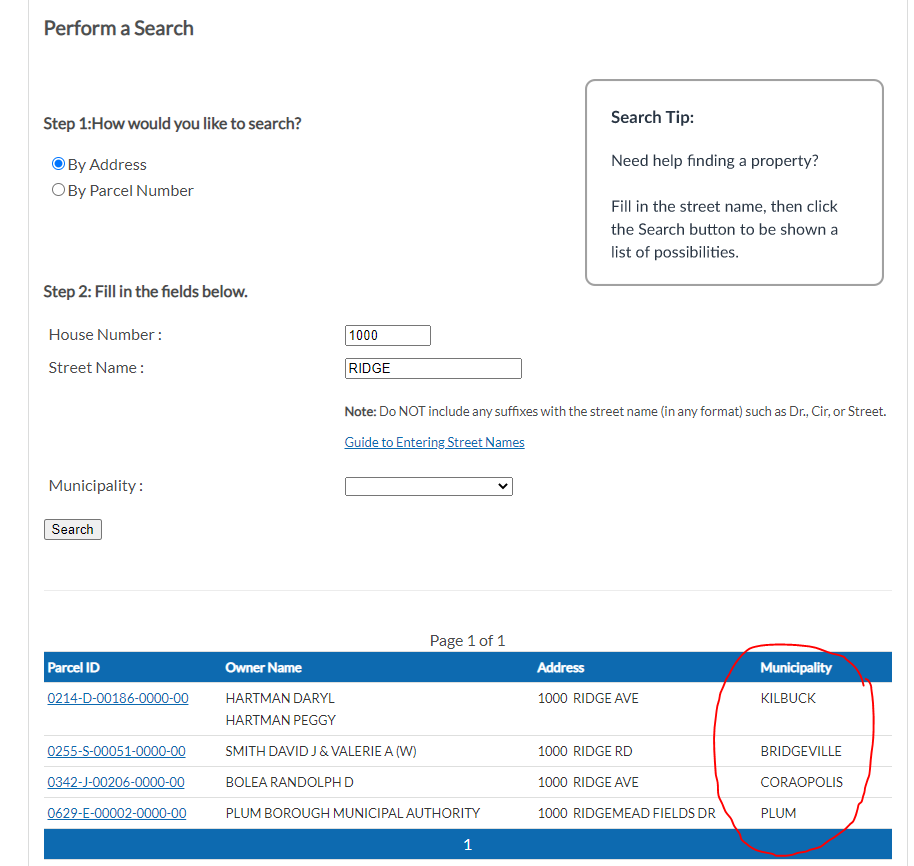
Task: Click the circled Municipality column header
Action: [x=795, y=667]
